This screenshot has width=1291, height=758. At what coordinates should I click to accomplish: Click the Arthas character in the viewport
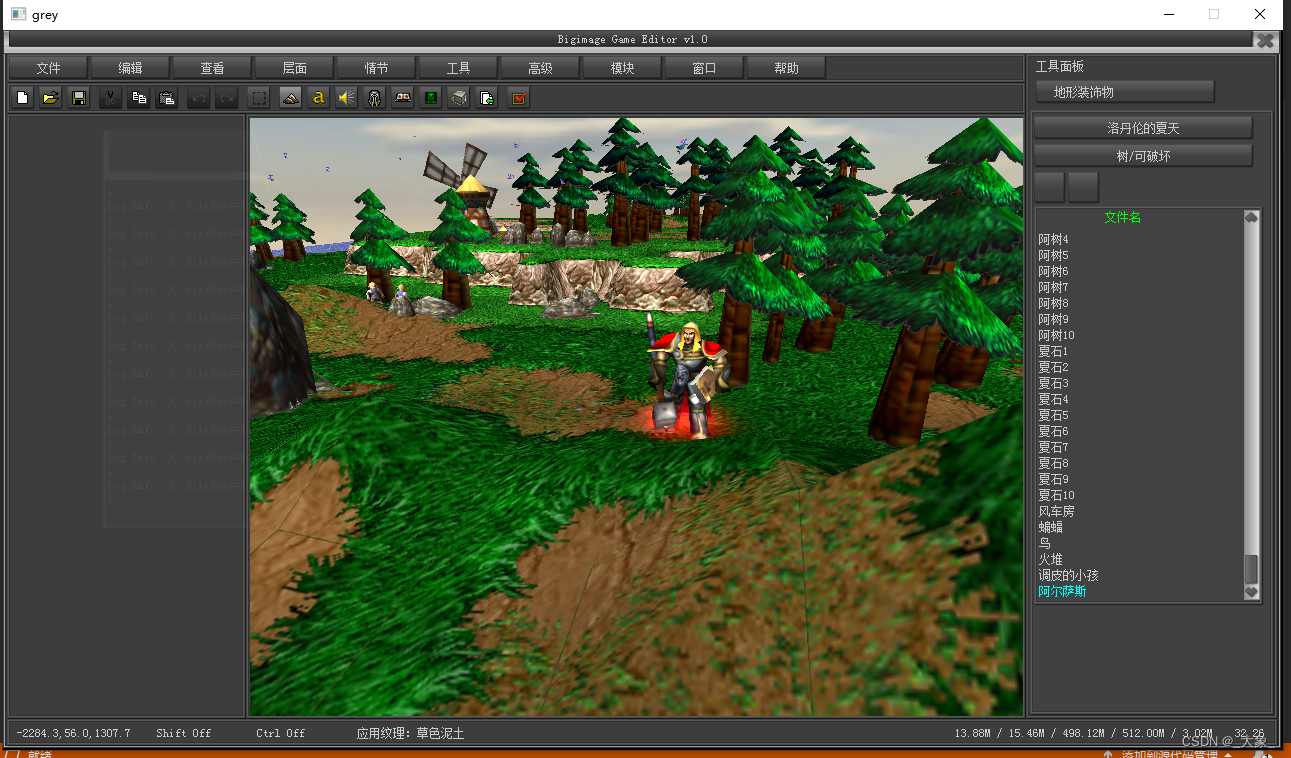click(688, 378)
